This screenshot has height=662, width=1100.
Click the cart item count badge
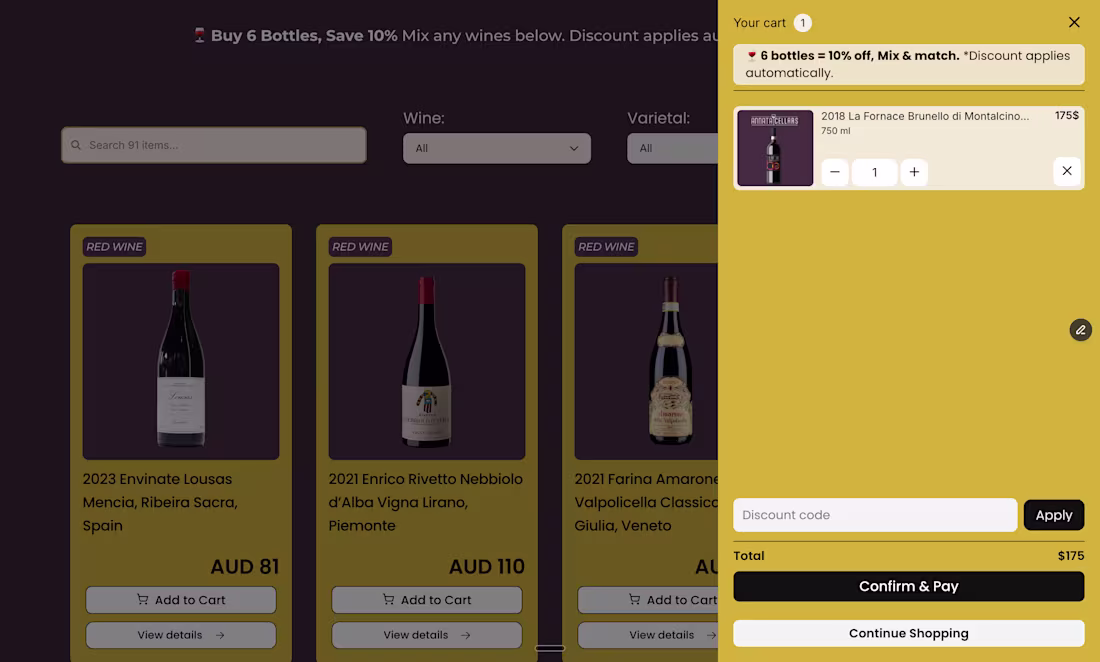pyautogui.click(x=803, y=23)
